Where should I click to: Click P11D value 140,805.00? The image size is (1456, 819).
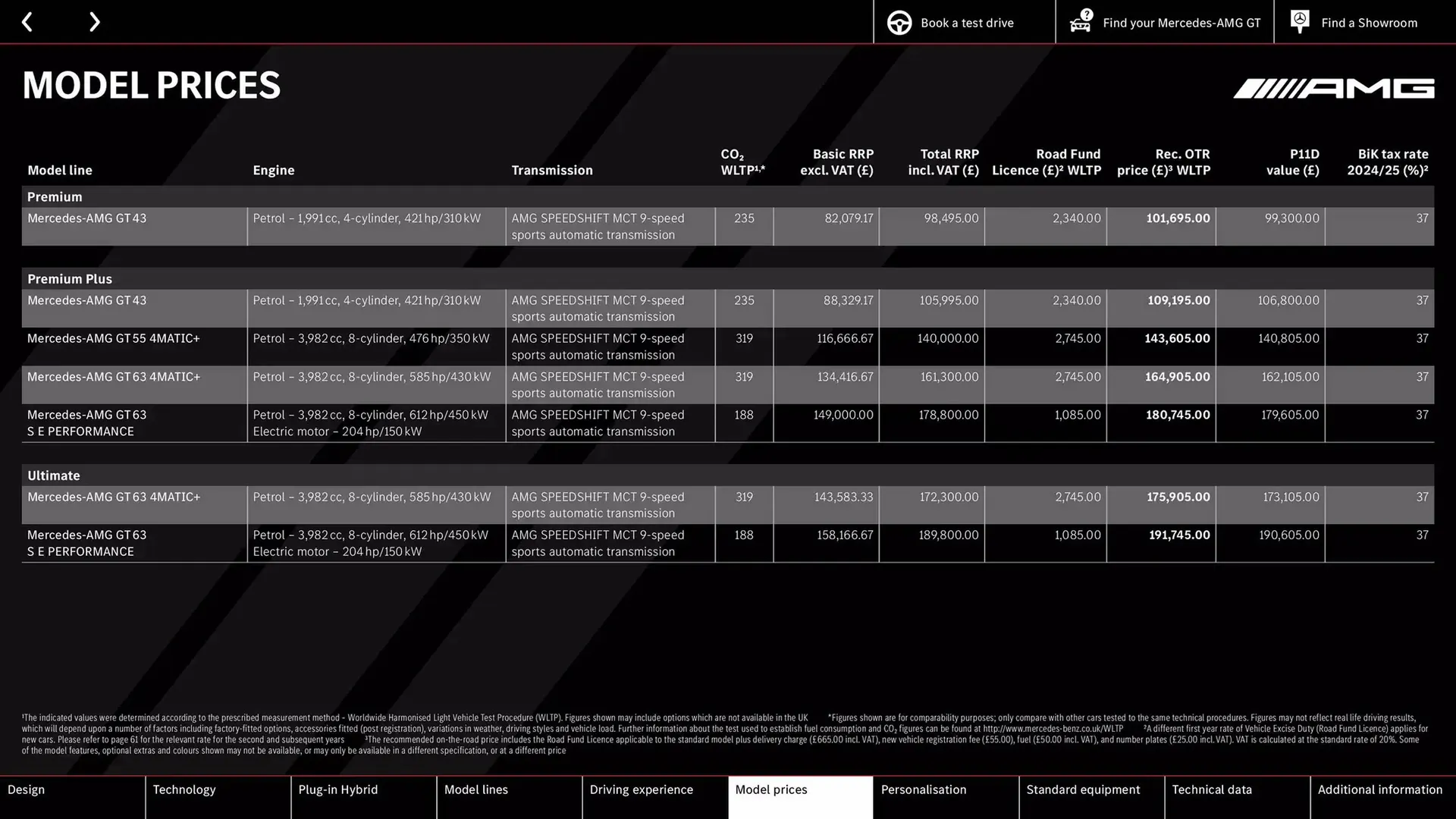(1289, 338)
